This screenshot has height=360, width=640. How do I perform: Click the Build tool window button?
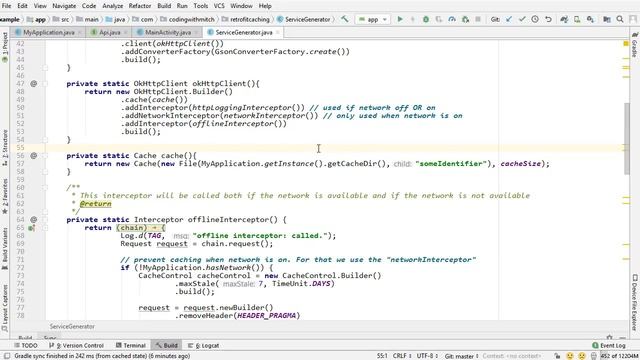[x=166, y=345]
